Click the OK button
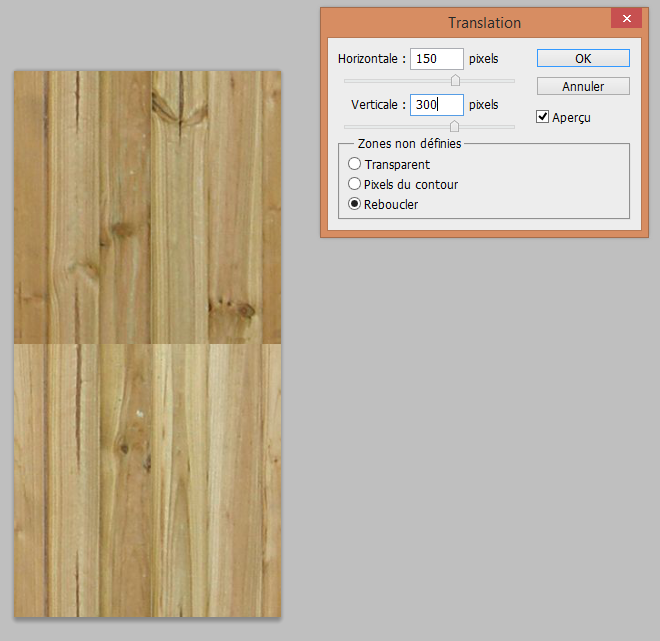This screenshot has height=641, width=660. (583, 58)
